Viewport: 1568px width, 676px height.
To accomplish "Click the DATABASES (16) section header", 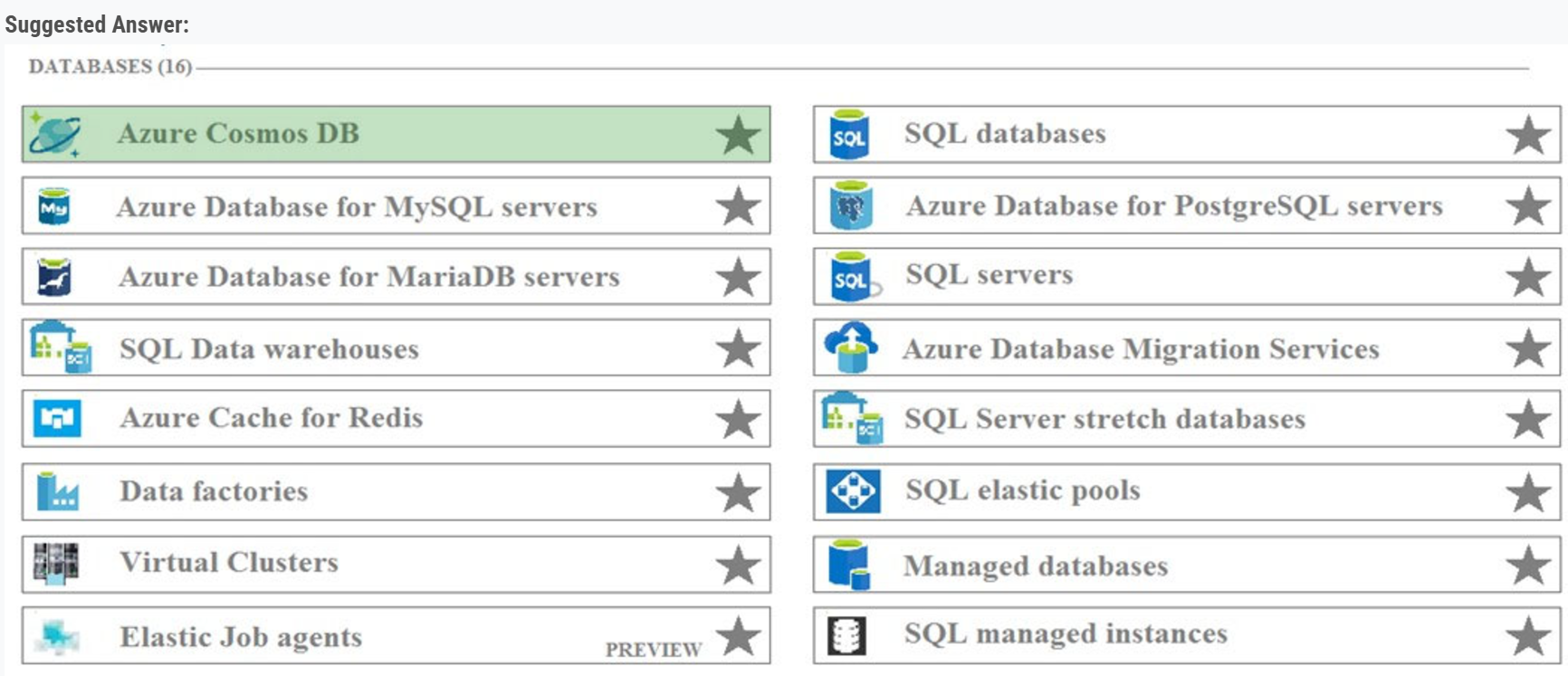I will coord(110,67).
